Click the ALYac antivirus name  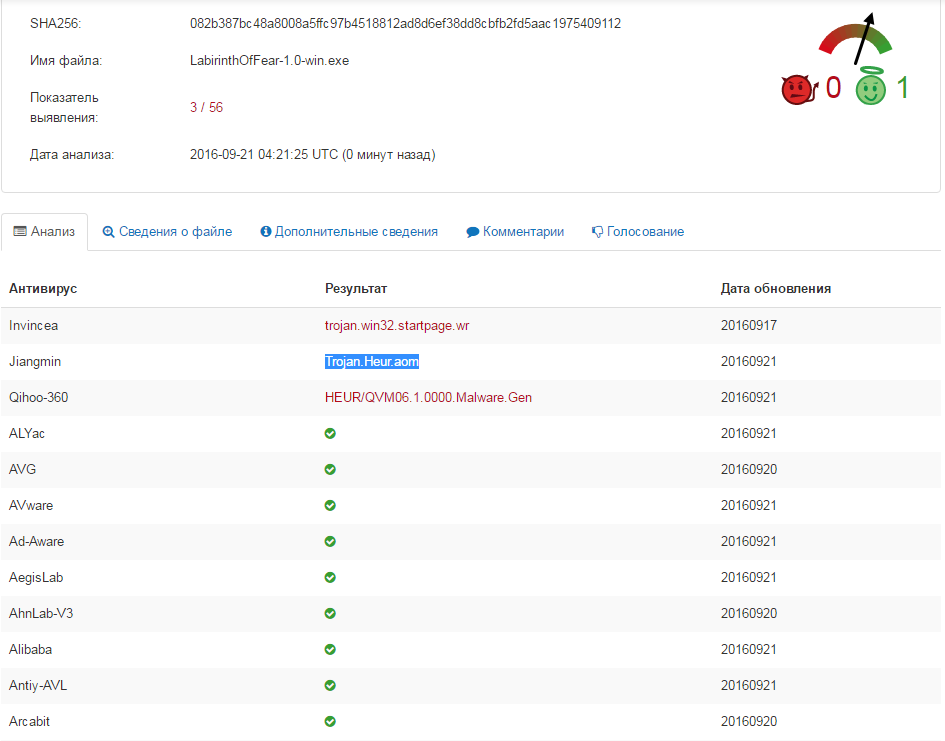27,433
